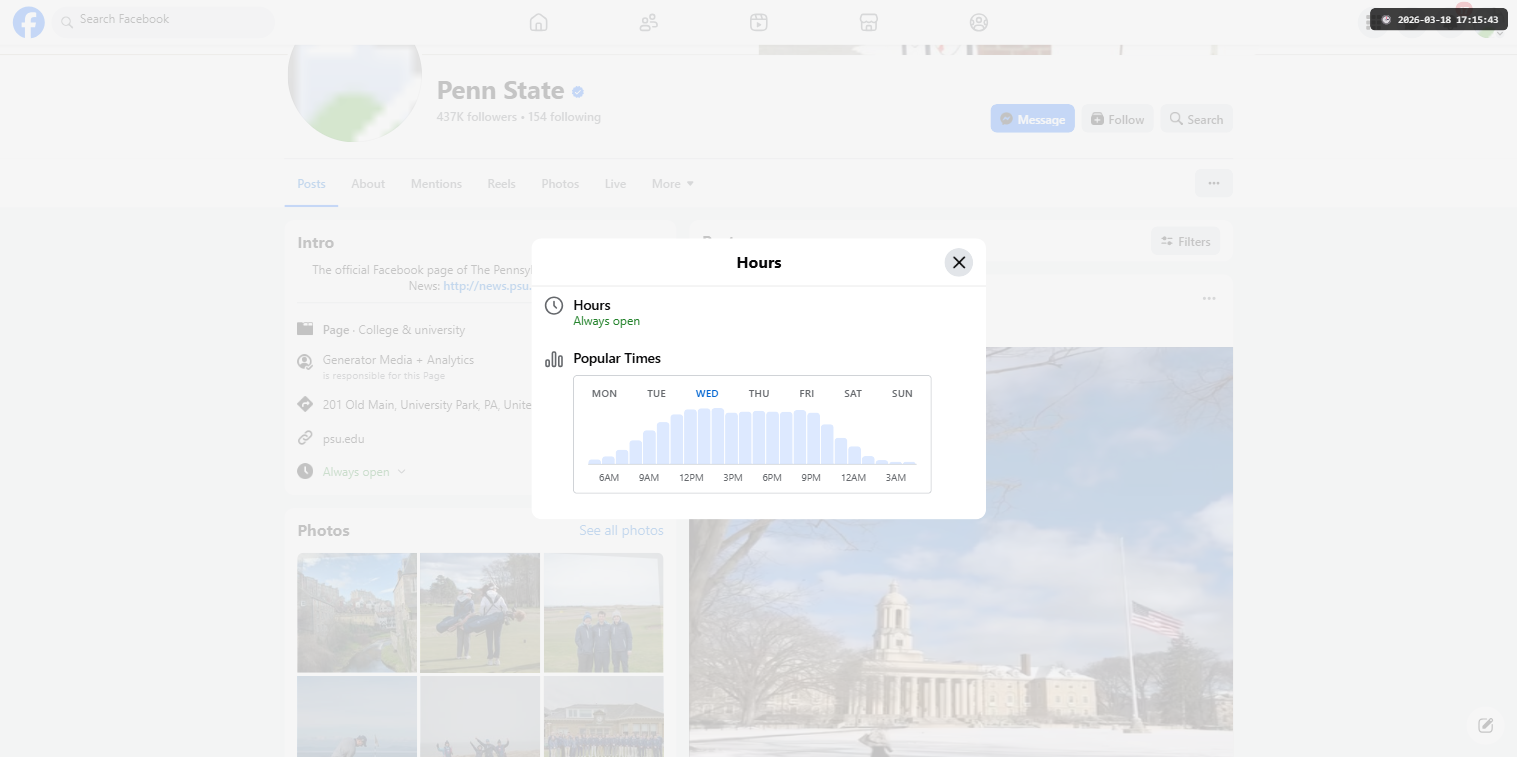Screen dimensions: 1517x757
Task: Select SAT in Popular Times
Action: coord(853,394)
